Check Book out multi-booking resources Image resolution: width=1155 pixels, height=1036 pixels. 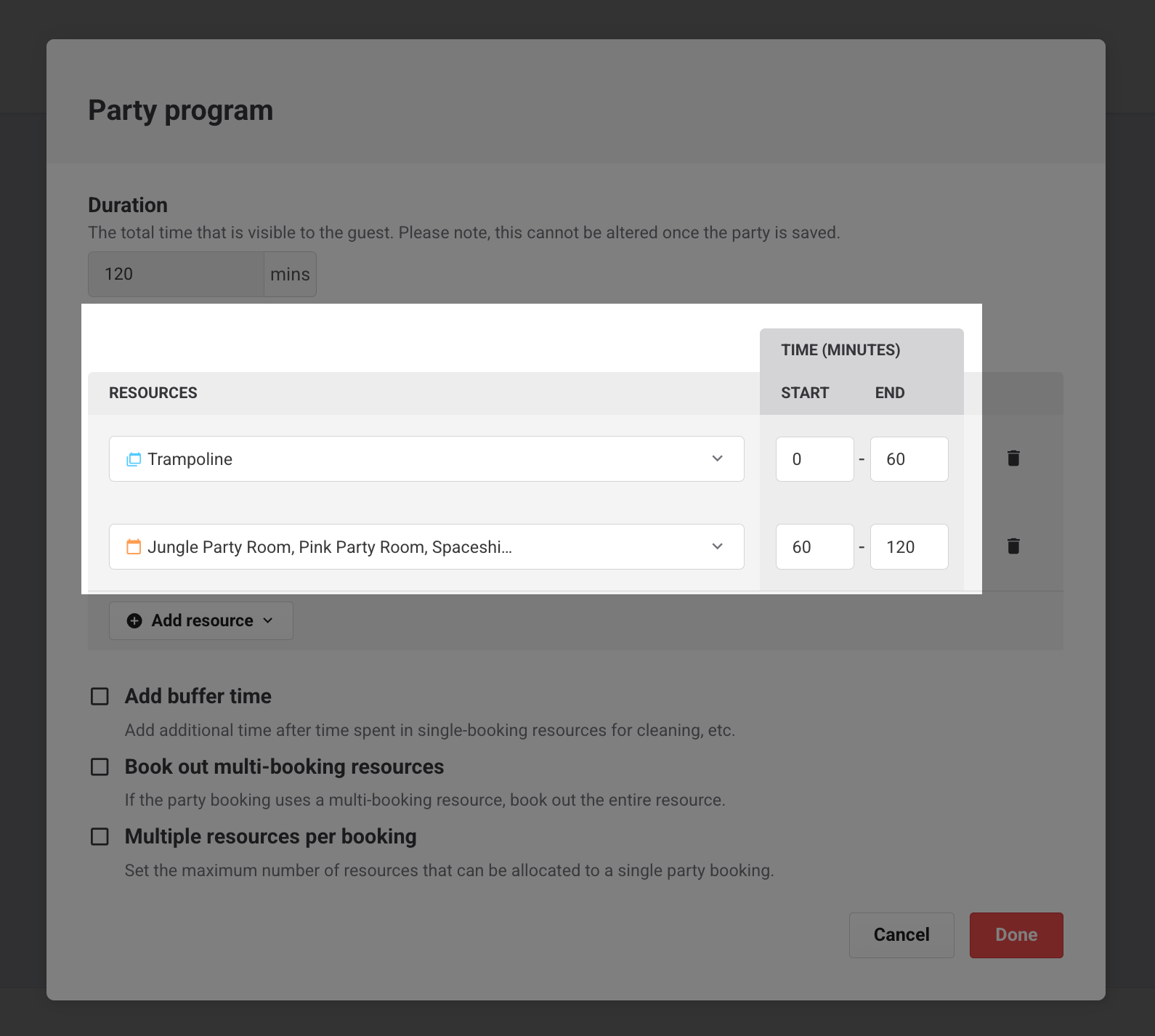[x=100, y=767]
